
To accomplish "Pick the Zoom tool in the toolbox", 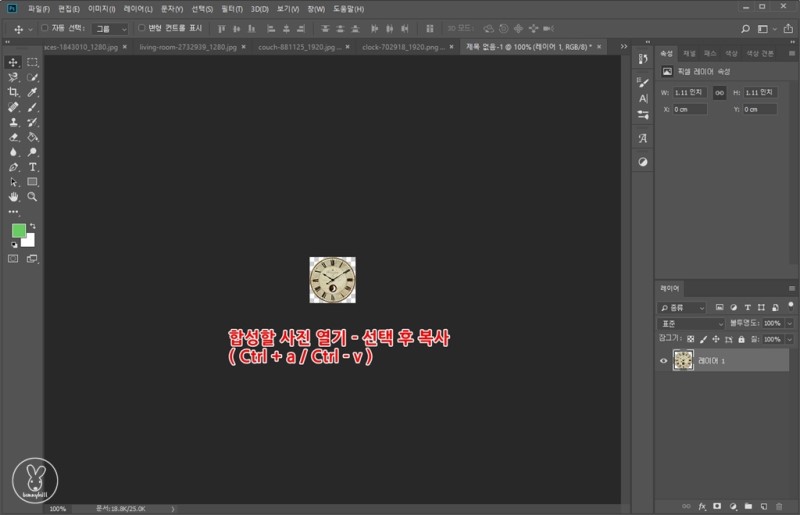I will tap(33, 197).
